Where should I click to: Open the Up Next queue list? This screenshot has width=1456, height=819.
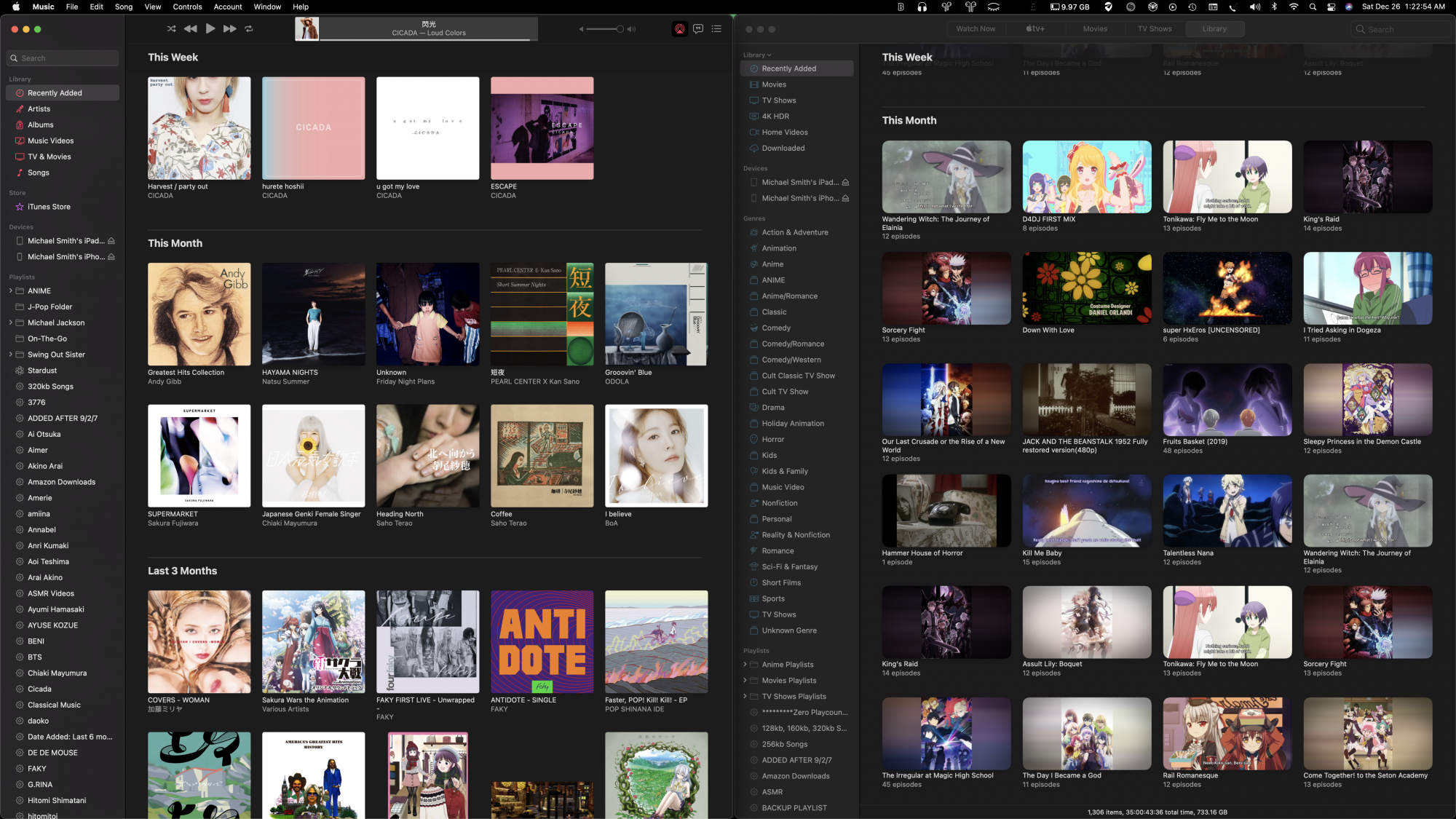click(x=717, y=29)
